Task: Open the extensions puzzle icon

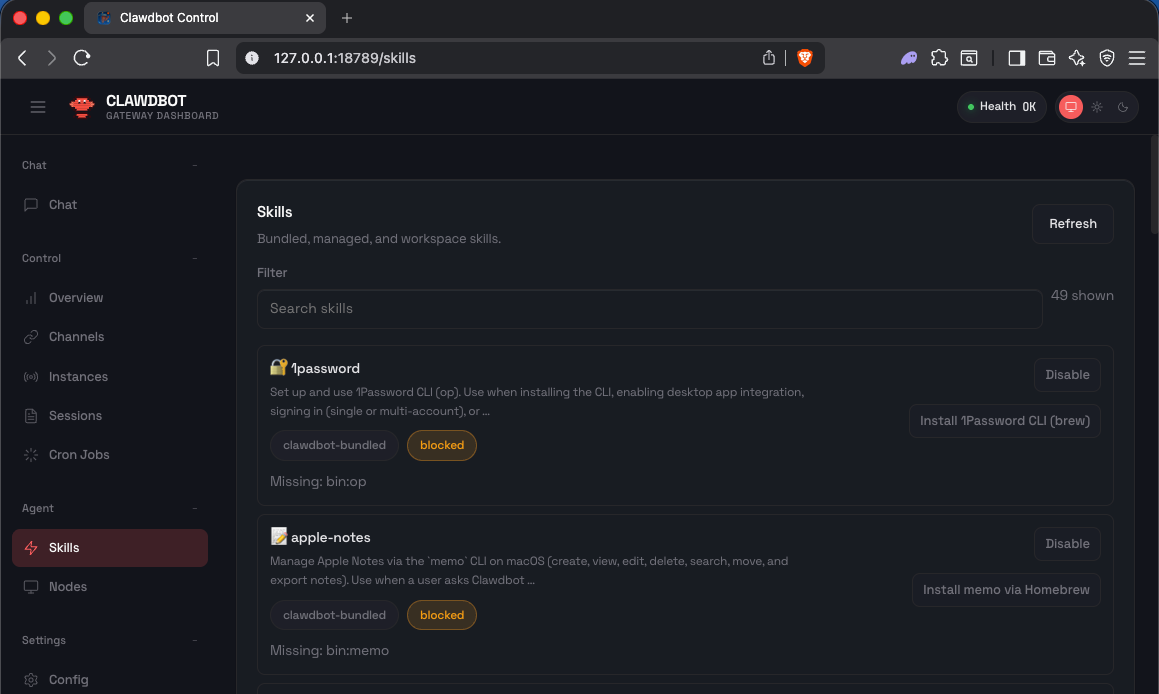Action: (939, 58)
